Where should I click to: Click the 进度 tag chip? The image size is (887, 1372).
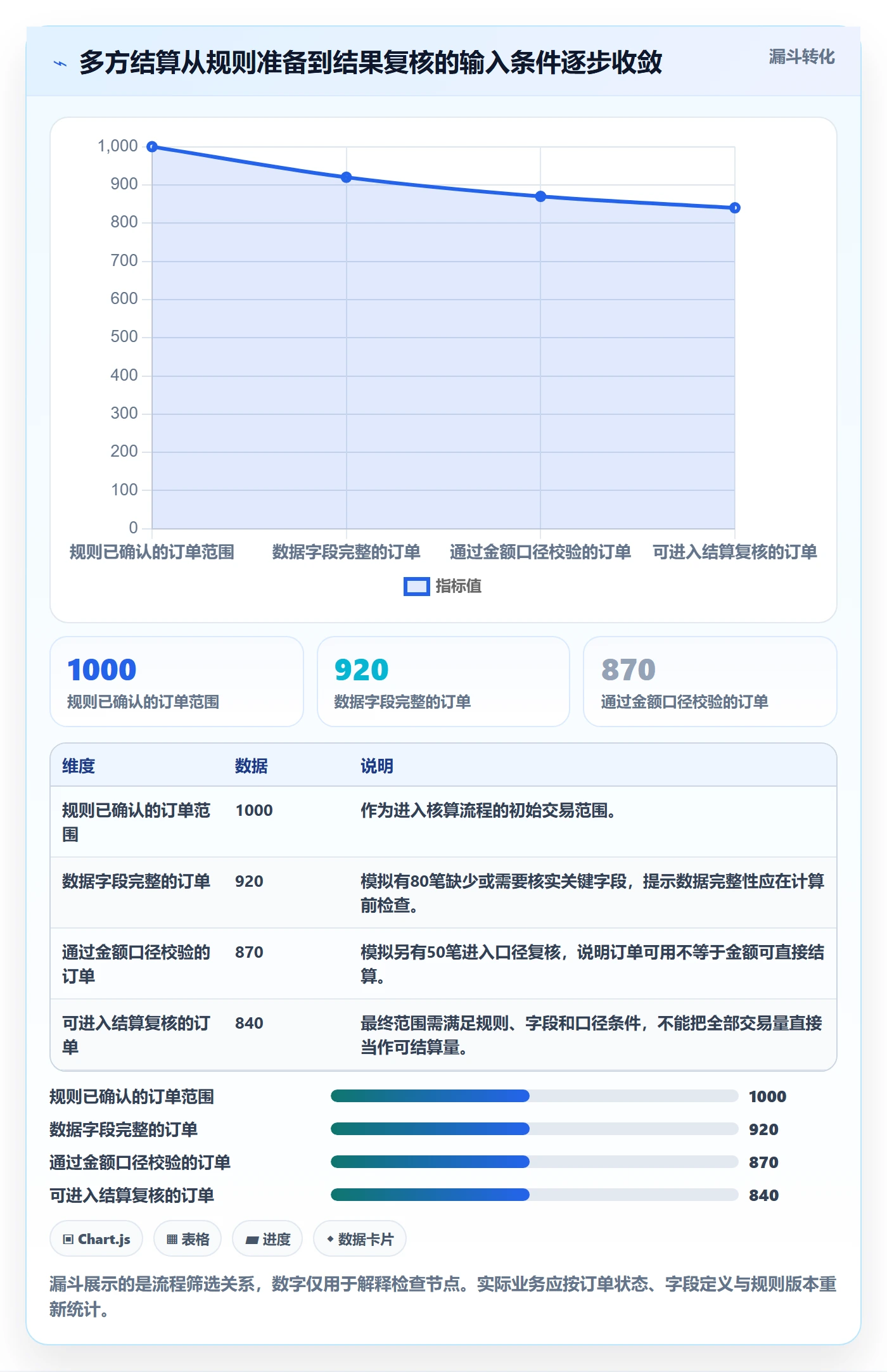[267, 1239]
